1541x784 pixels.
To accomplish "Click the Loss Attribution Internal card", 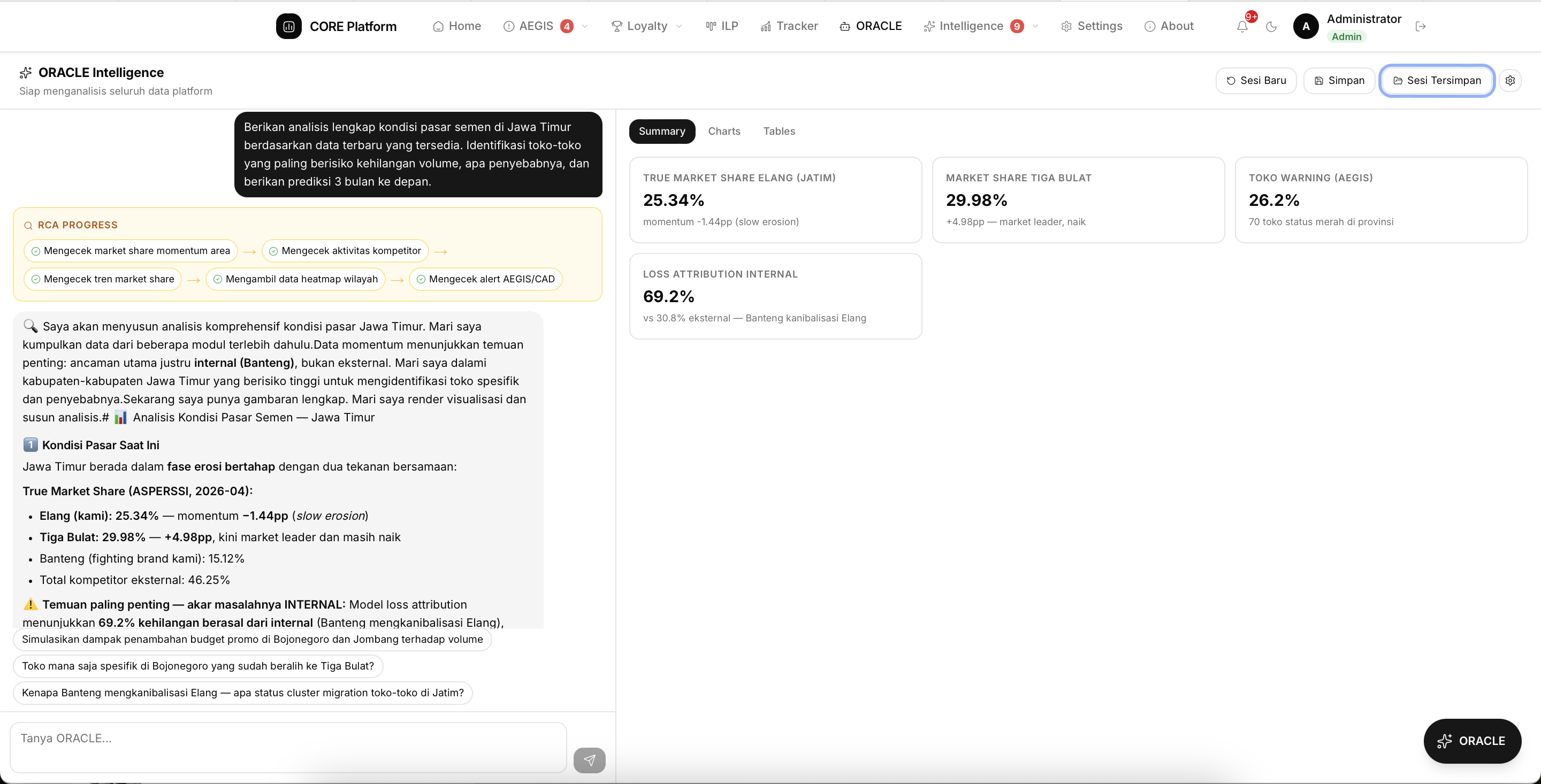I will coord(775,297).
